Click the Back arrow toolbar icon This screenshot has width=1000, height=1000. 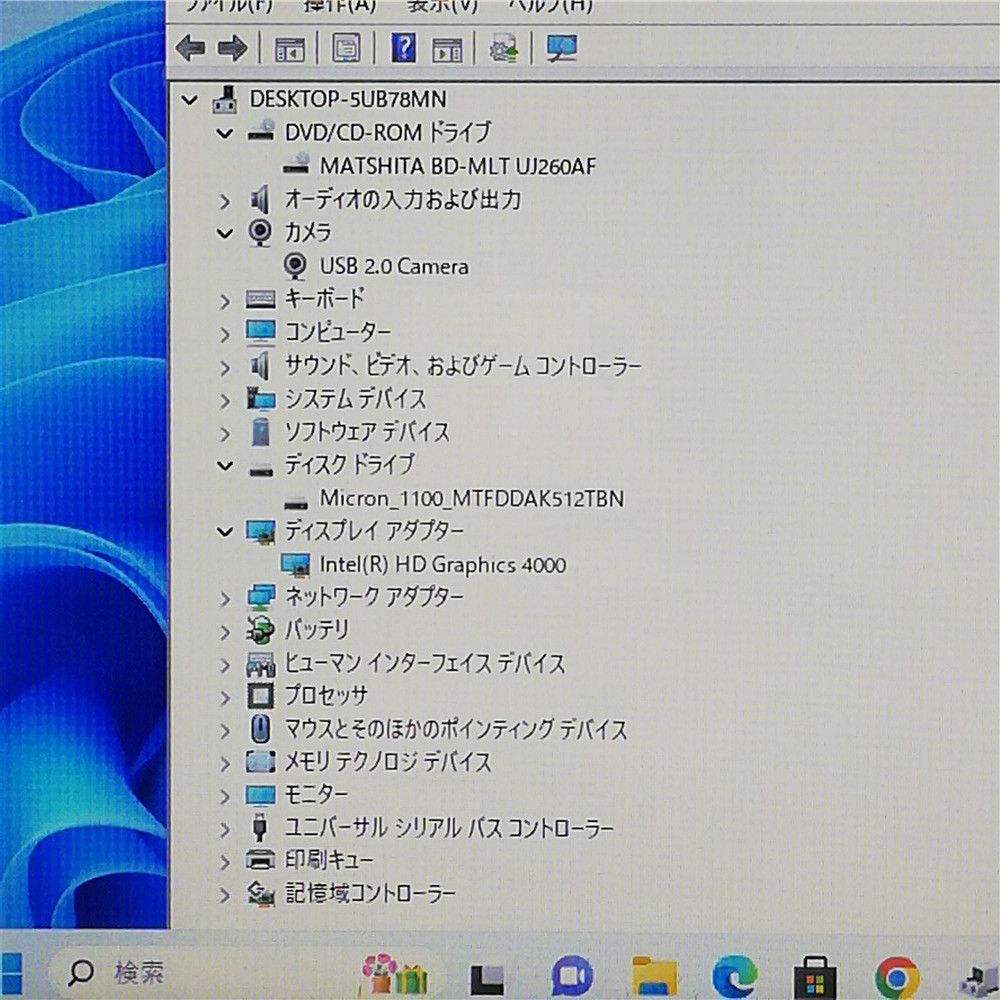[x=189, y=48]
